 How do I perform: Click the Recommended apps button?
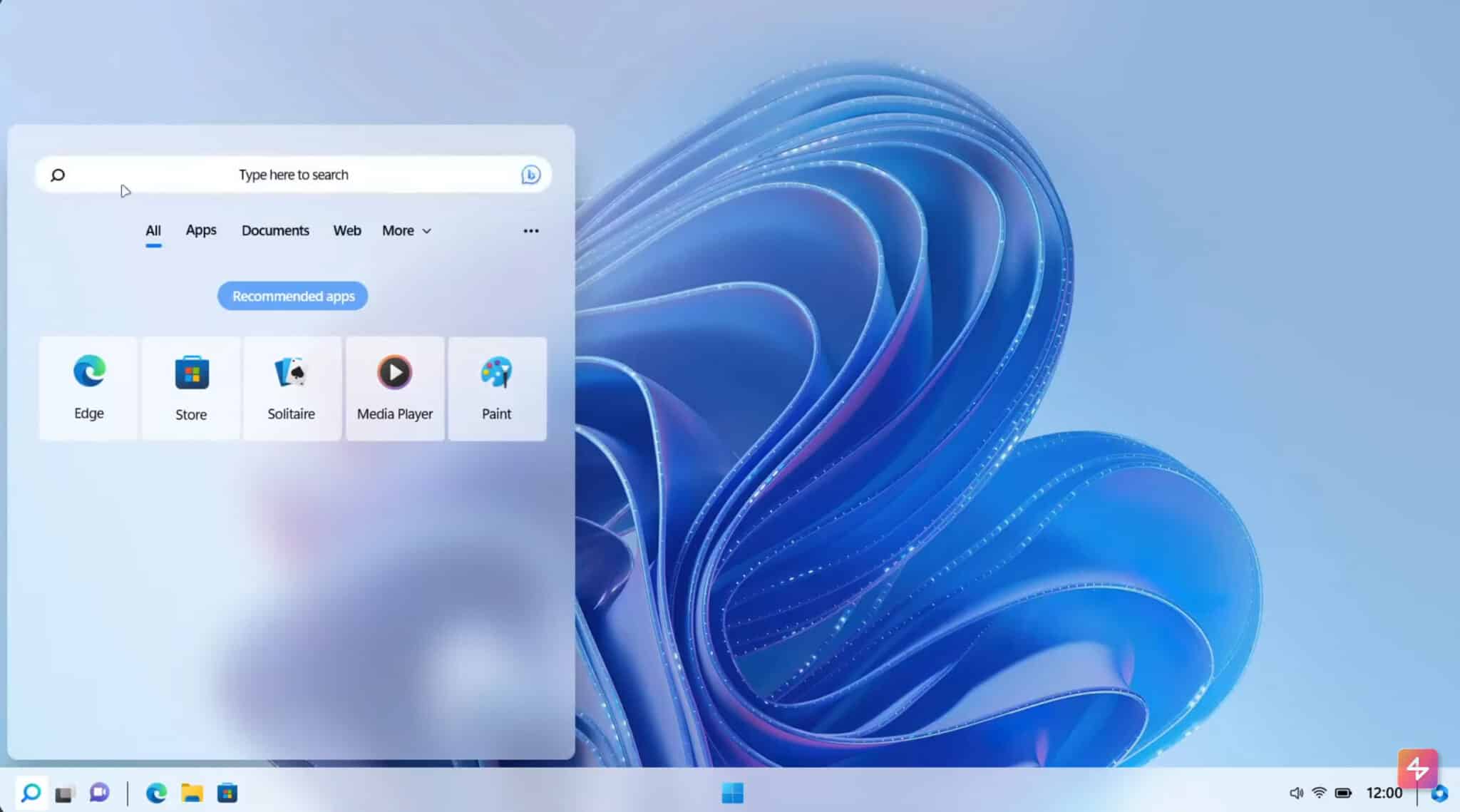pos(292,296)
